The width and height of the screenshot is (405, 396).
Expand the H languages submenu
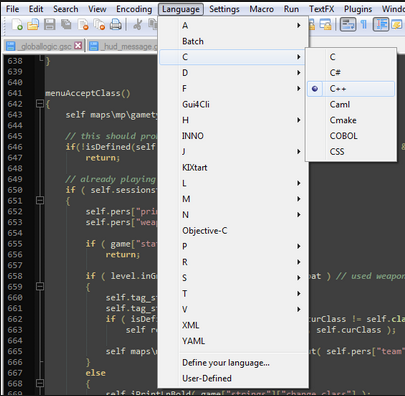(233, 120)
